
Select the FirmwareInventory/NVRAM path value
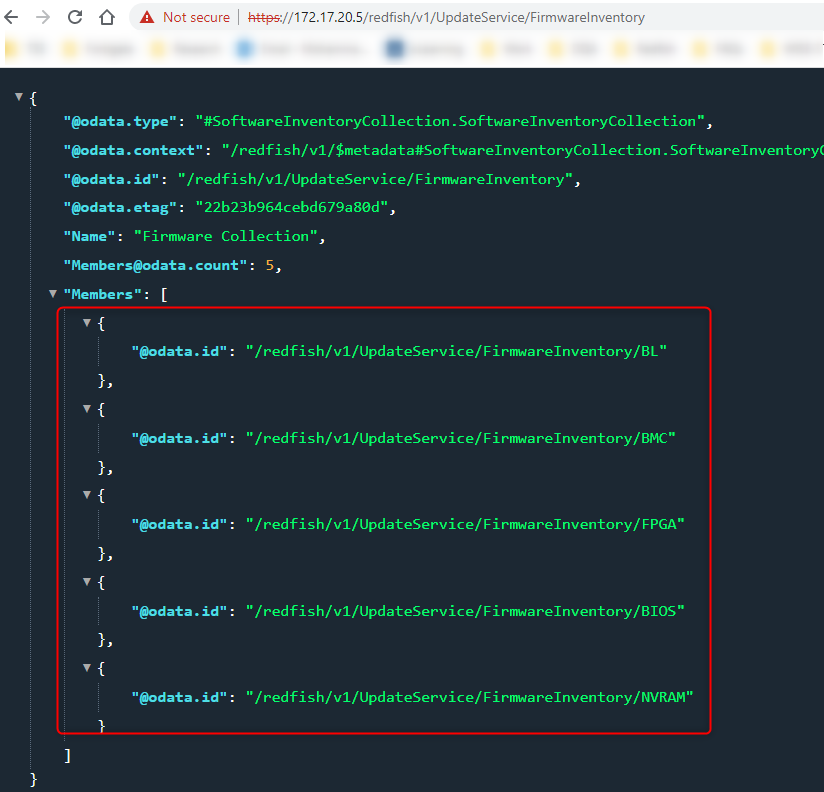(x=468, y=696)
